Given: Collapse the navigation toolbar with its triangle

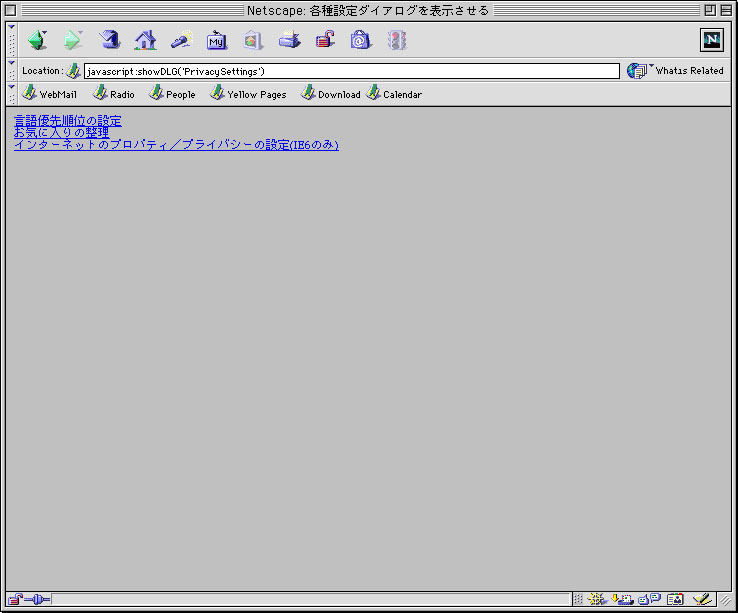Looking at the screenshot, I should [12, 27].
